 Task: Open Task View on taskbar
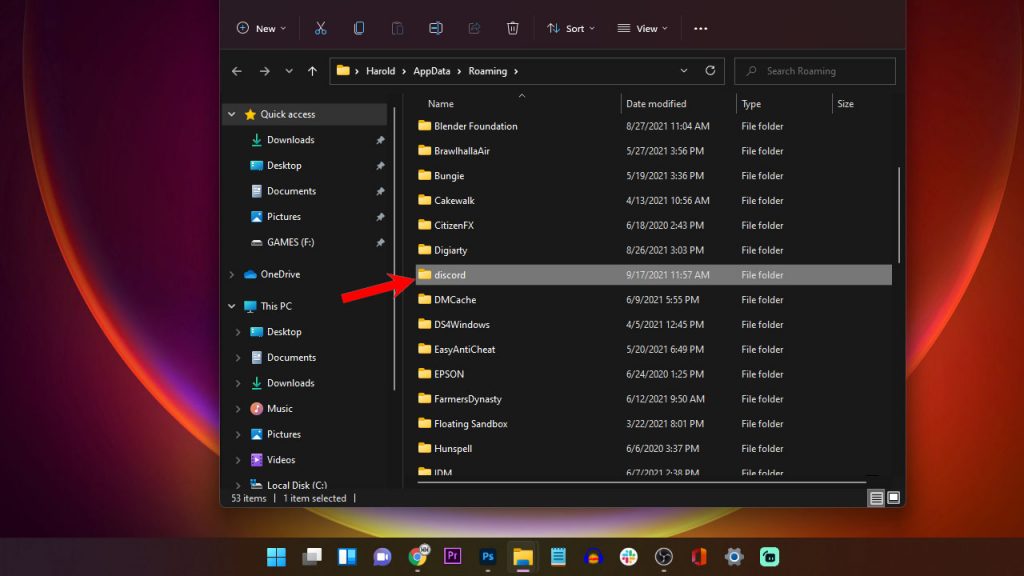coord(312,556)
